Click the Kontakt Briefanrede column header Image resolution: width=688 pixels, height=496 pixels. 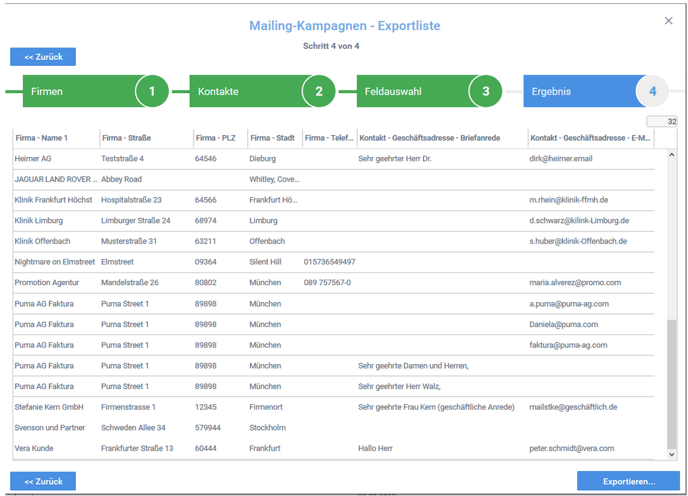(441, 138)
